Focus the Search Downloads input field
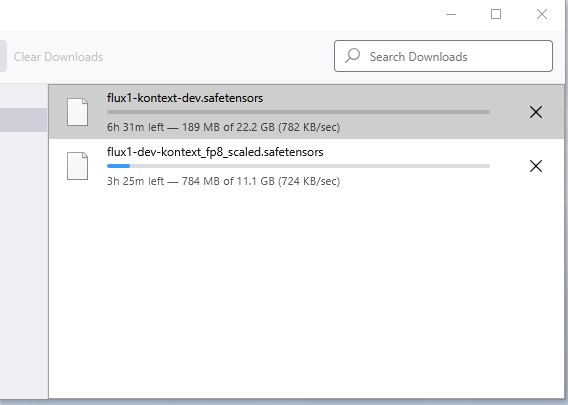Viewport: 568px width, 405px height. click(443, 56)
